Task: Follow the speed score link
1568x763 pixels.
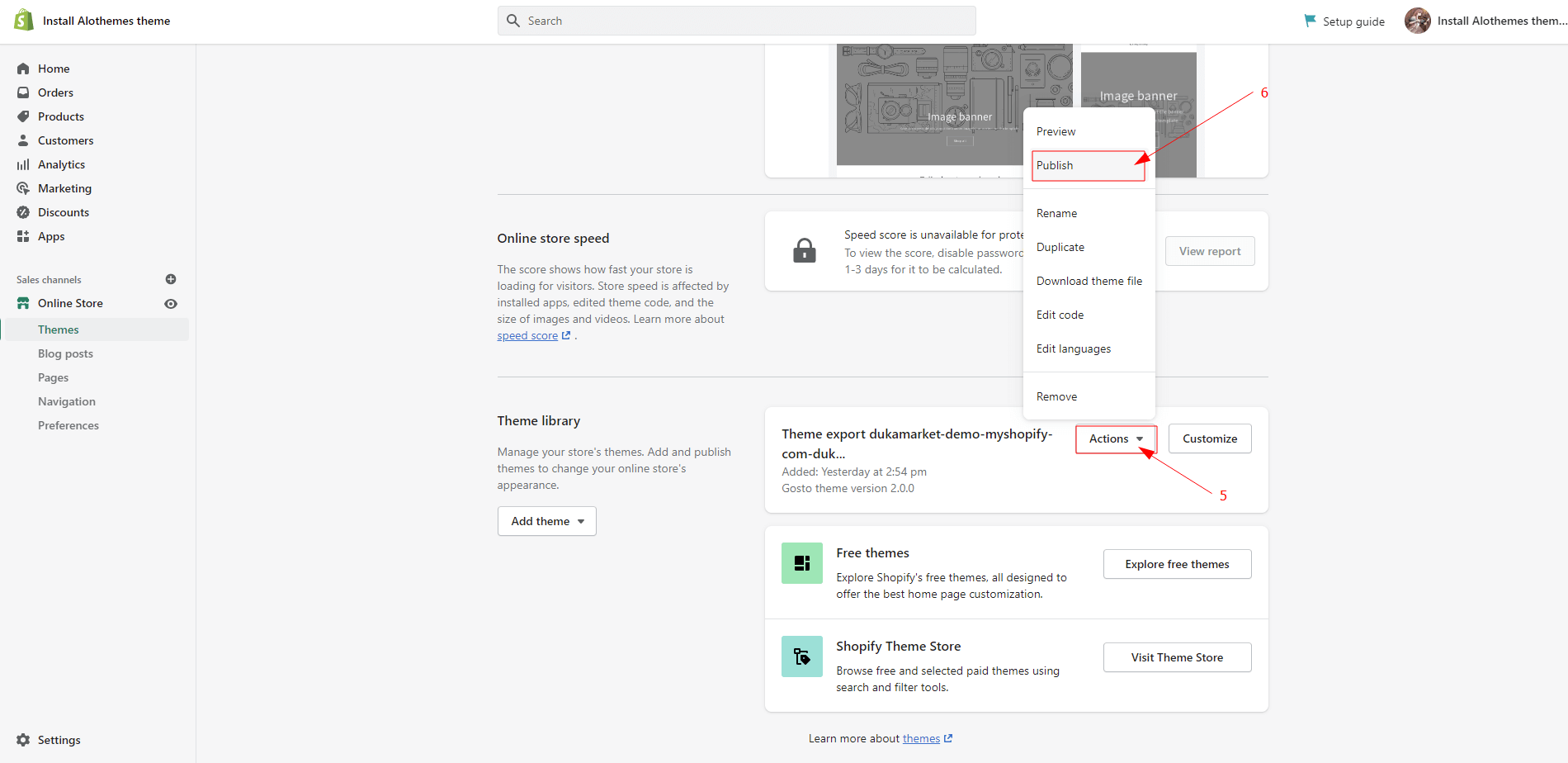Action: 527,336
